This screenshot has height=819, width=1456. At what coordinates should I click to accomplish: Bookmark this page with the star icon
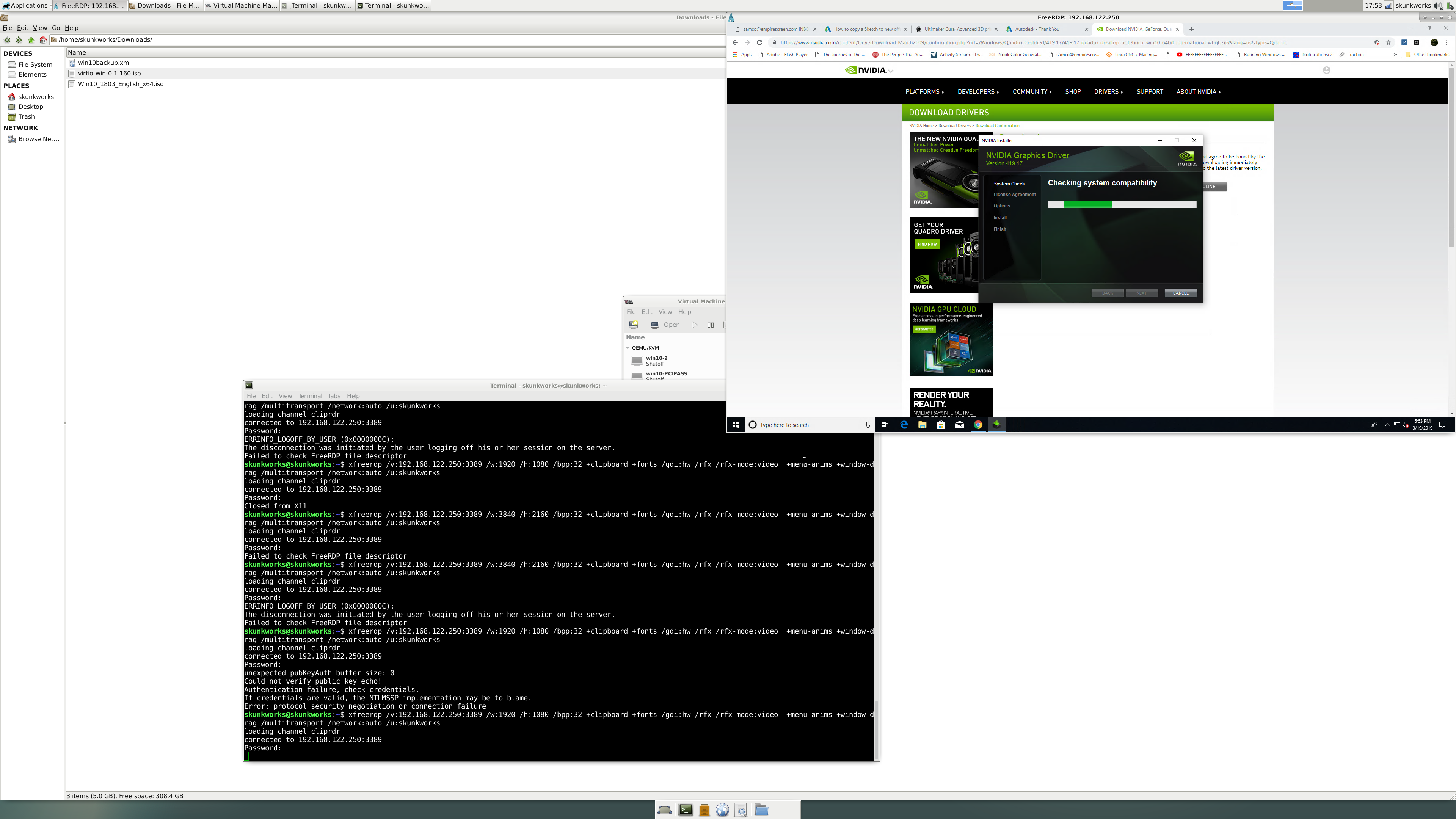point(1389,42)
